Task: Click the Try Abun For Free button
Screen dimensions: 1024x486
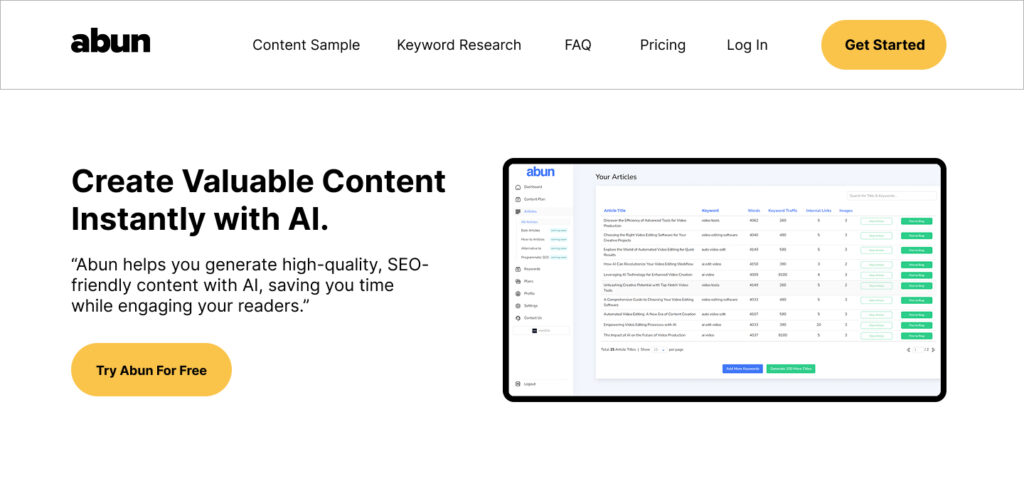Action: coord(152,370)
